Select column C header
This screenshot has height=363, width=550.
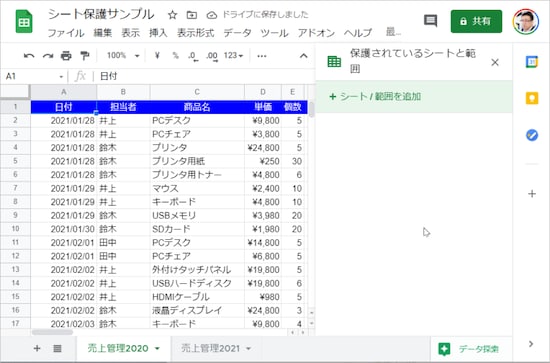197,92
